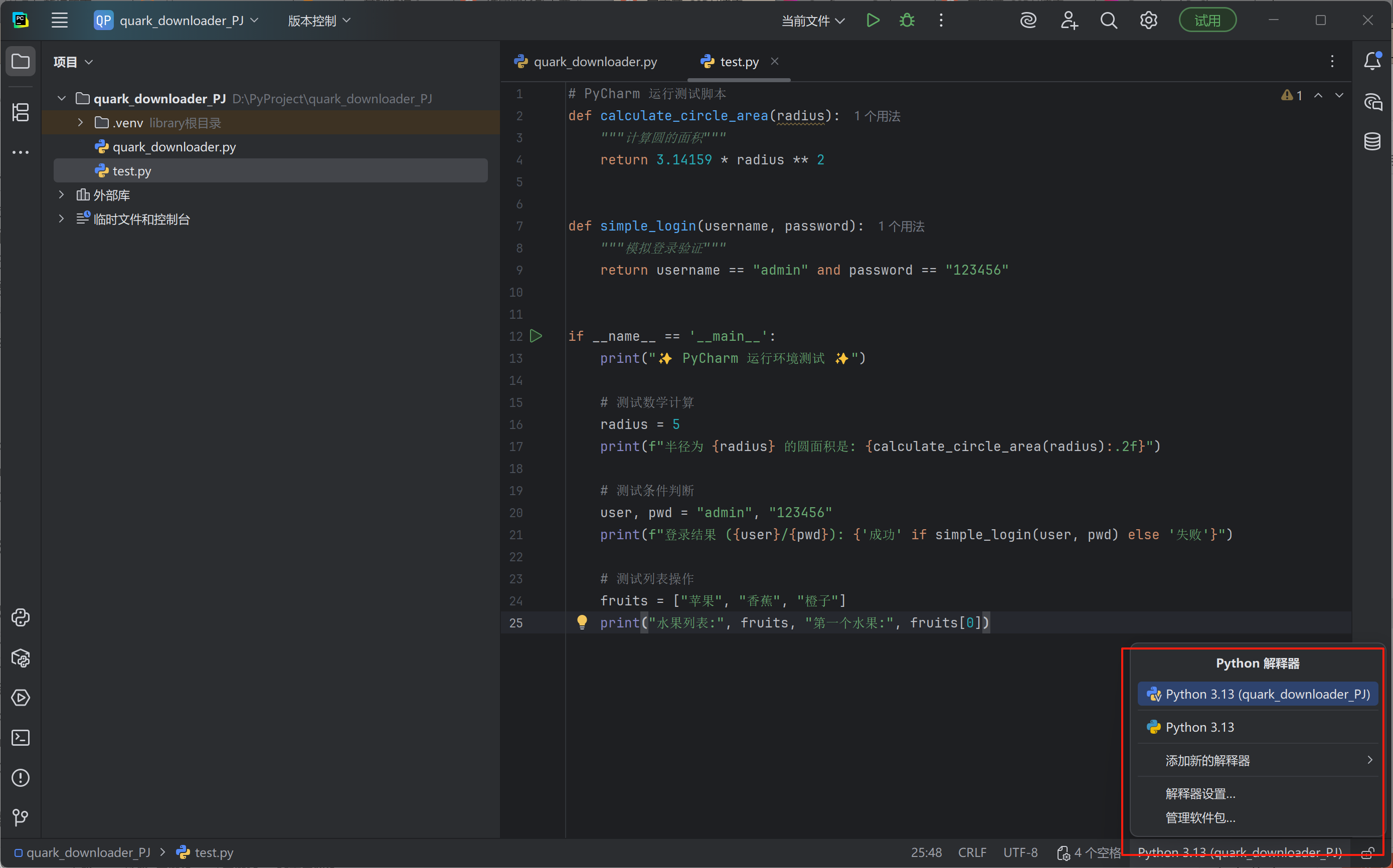
Task: Open settings via the gear icon
Action: tap(1149, 20)
